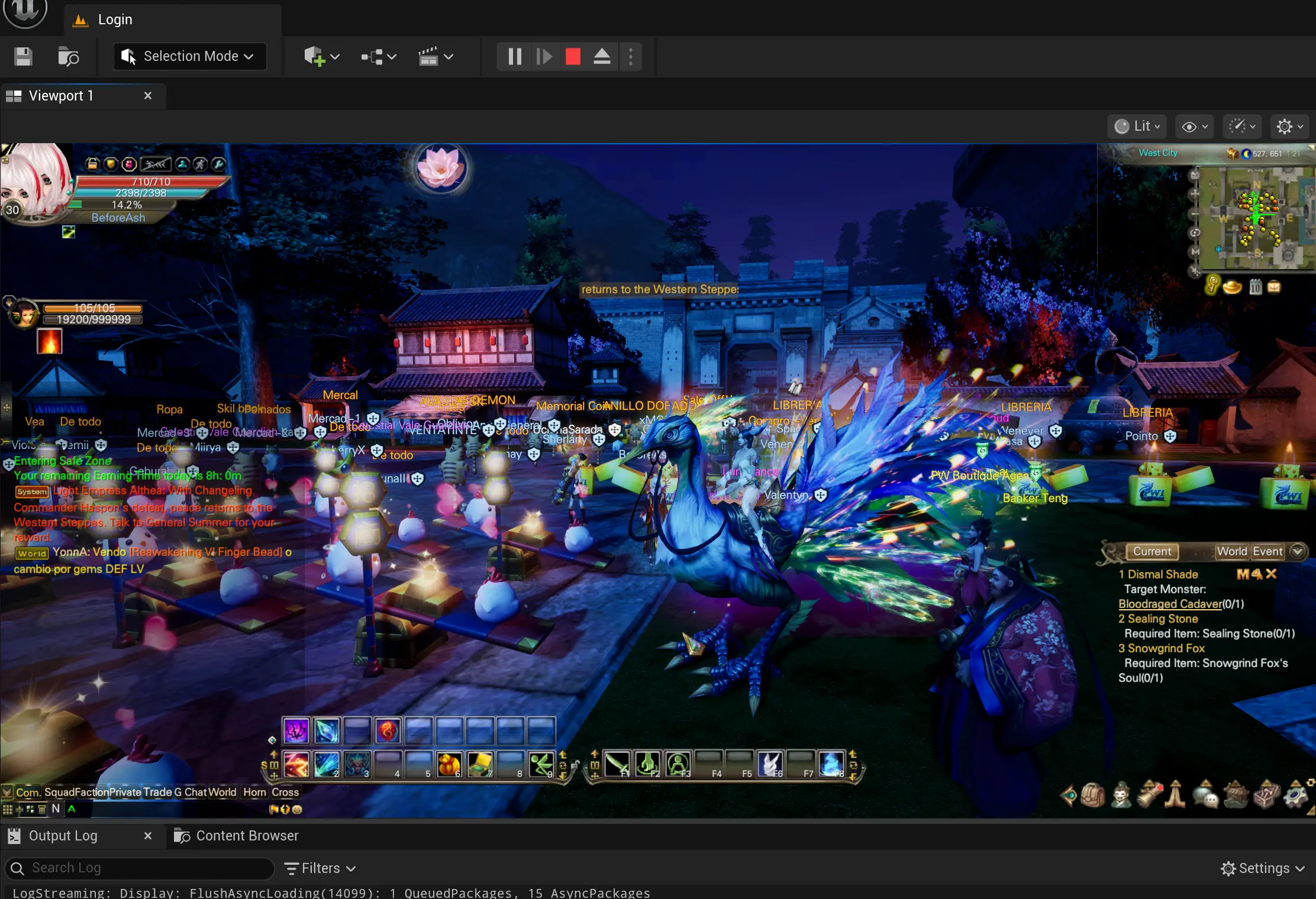Click the red HP bar showing 710/710
This screenshot has height=899, width=1316.
point(152,182)
